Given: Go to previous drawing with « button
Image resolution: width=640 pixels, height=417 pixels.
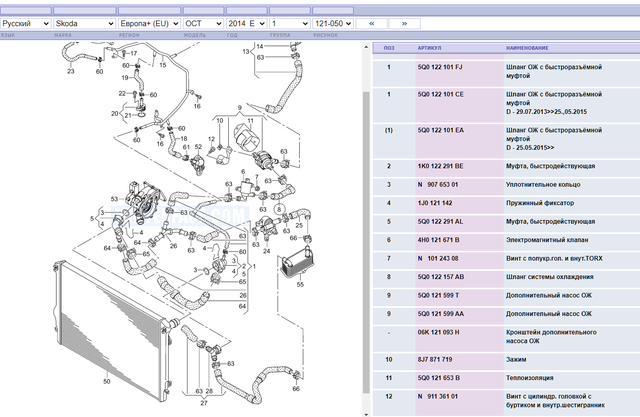Looking at the screenshot, I should (x=371, y=24).
